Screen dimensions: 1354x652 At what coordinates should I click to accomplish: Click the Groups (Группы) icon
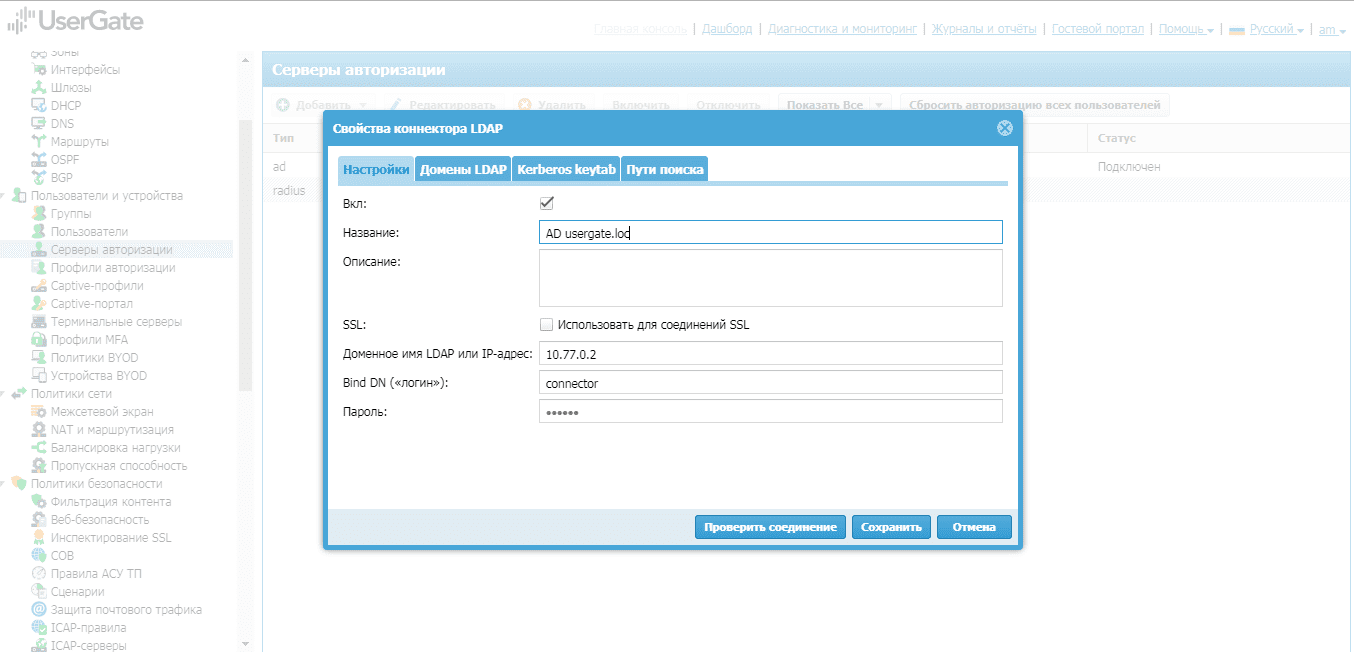click(x=39, y=213)
